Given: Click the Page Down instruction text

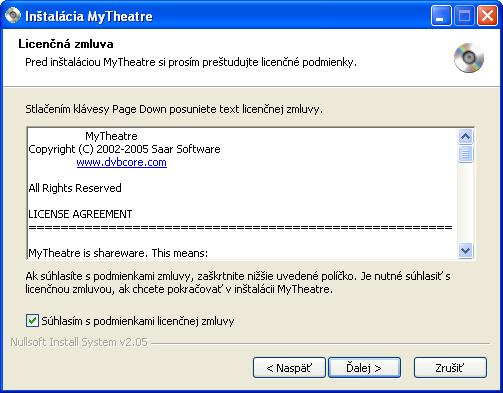Looking at the screenshot, I should point(174,109).
